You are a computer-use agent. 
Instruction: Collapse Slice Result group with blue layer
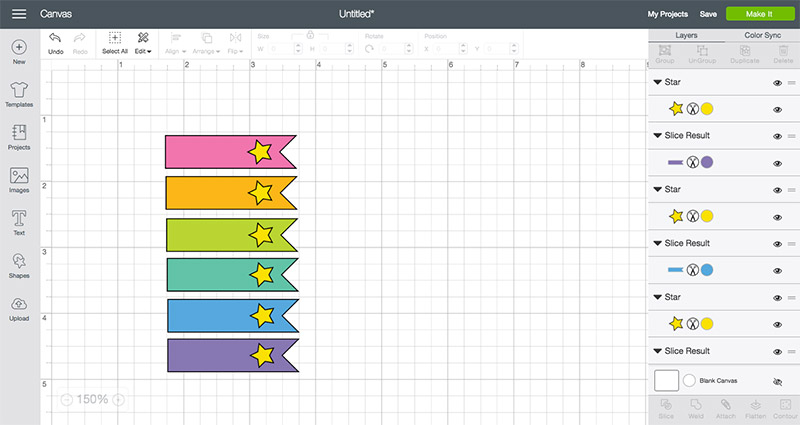(x=658, y=243)
